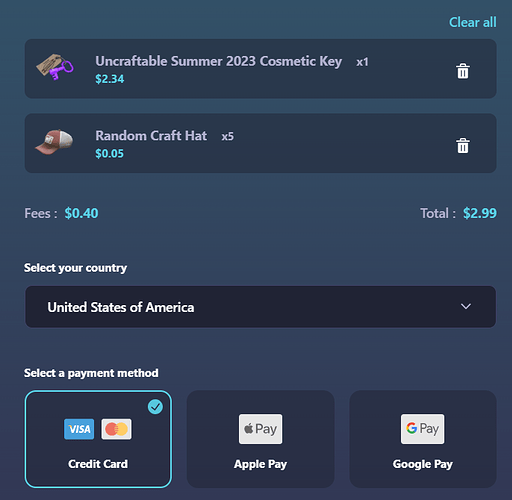Select Credit Card payment method

click(98, 439)
